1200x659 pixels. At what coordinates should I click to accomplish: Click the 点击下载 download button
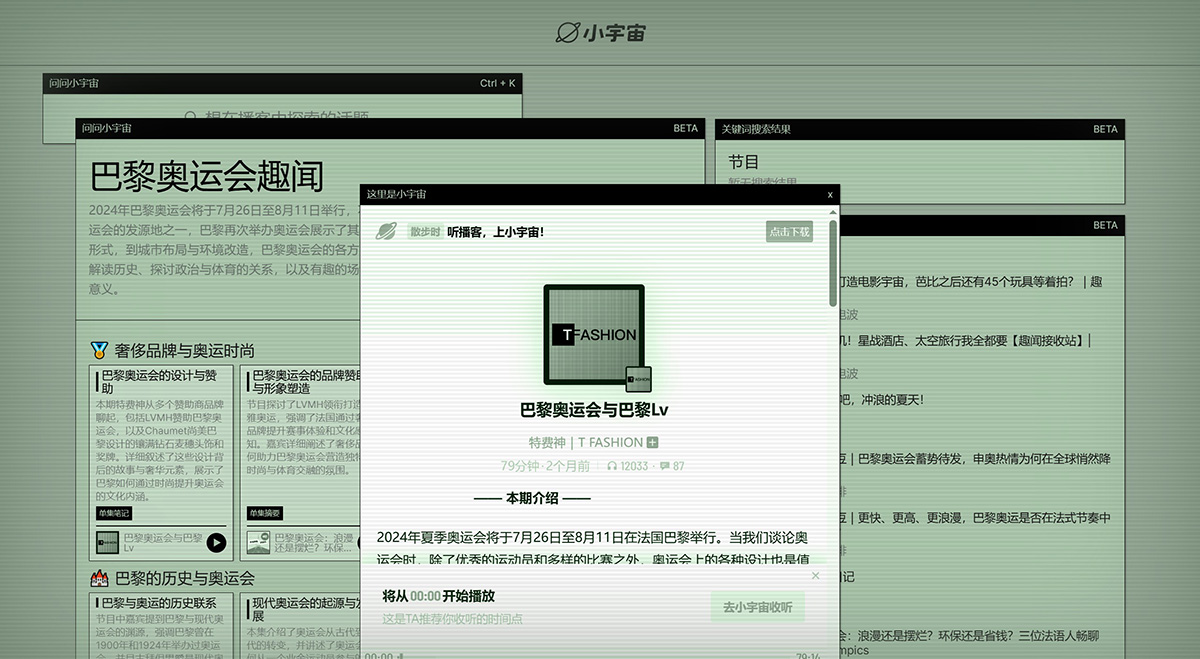coord(789,231)
